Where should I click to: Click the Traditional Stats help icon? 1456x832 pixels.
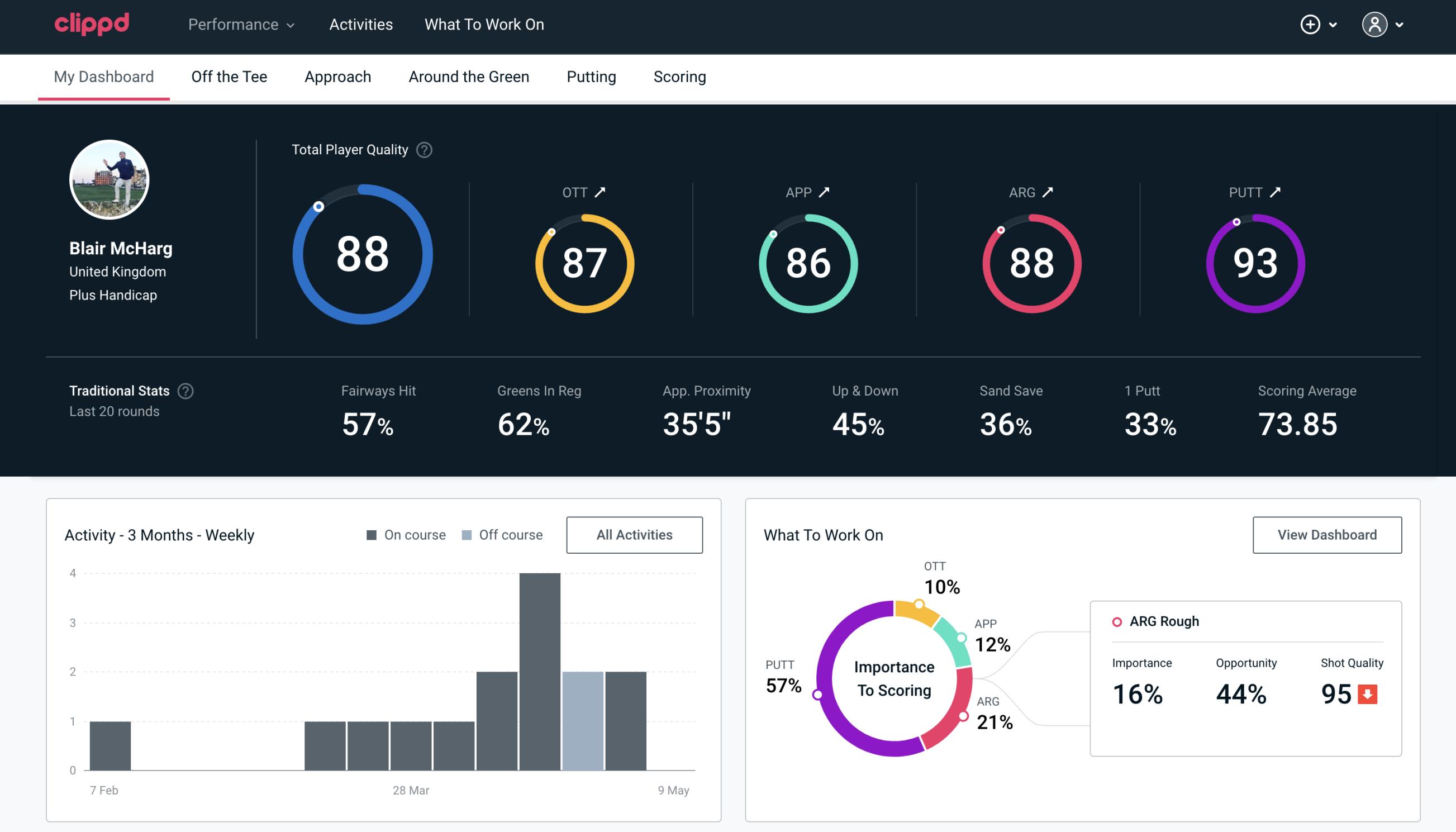[185, 390]
